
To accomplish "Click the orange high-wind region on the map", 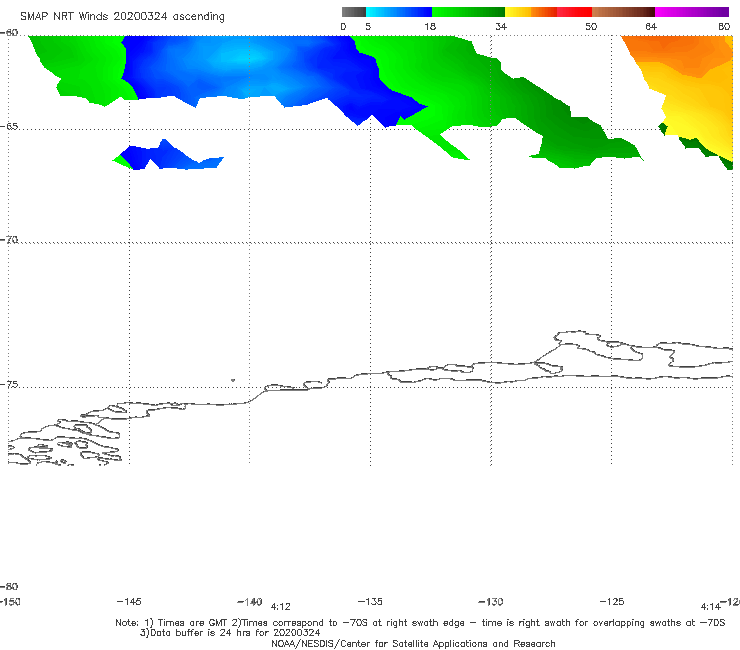I will tap(680, 53).
